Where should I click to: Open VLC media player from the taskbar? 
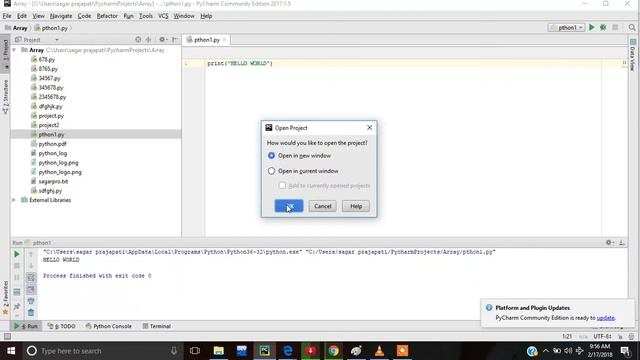click(x=380, y=351)
